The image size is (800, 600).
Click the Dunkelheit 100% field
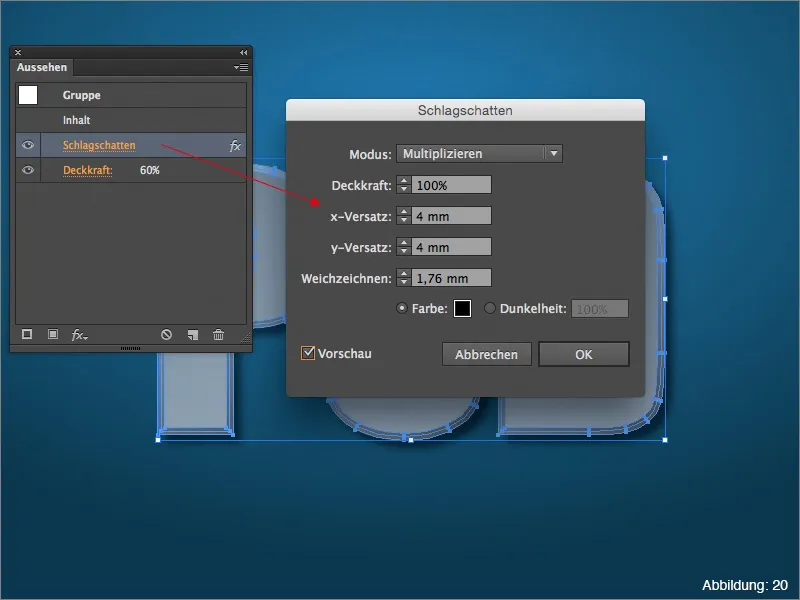[600, 309]
